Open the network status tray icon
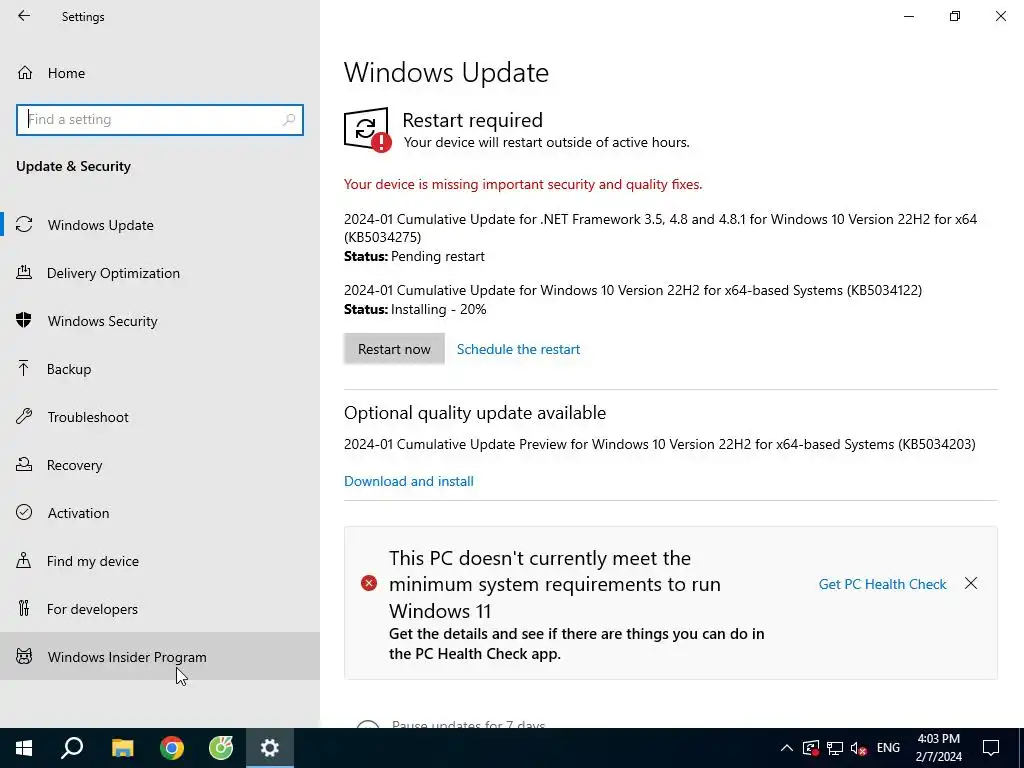The image size is (1024, 768). [x=835, y=748]
